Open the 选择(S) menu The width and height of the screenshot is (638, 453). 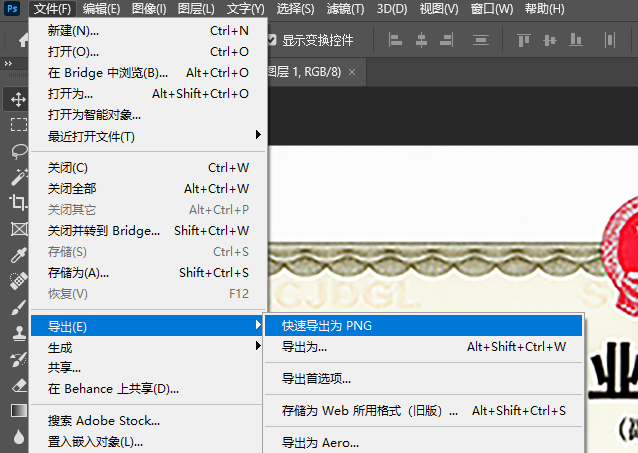click(x=295, y=9)
